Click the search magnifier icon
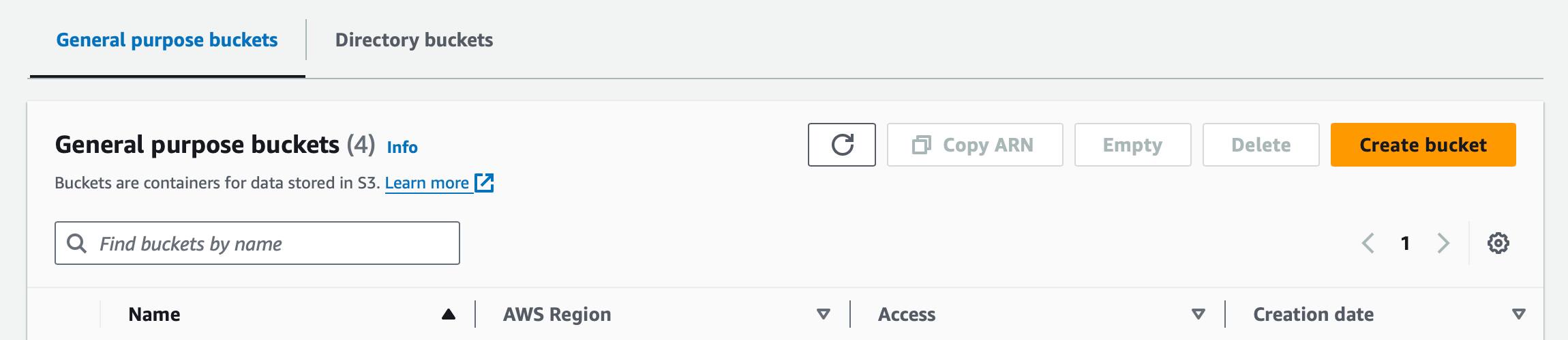This screenshot has height=340, width=1568. (77, 243)
